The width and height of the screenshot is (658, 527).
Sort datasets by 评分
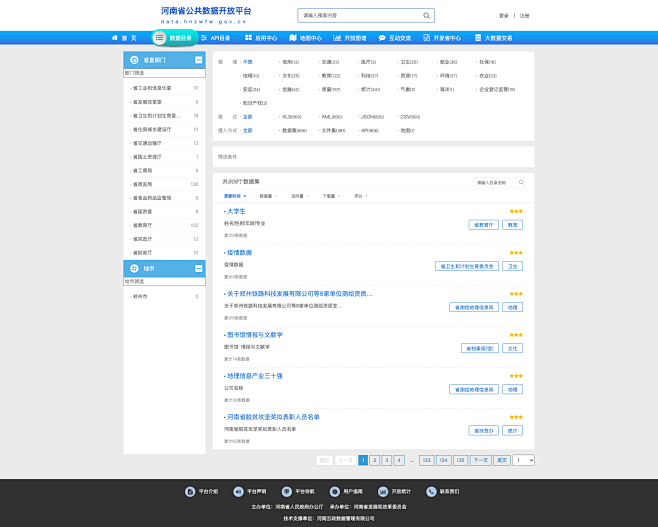point(361,196)
